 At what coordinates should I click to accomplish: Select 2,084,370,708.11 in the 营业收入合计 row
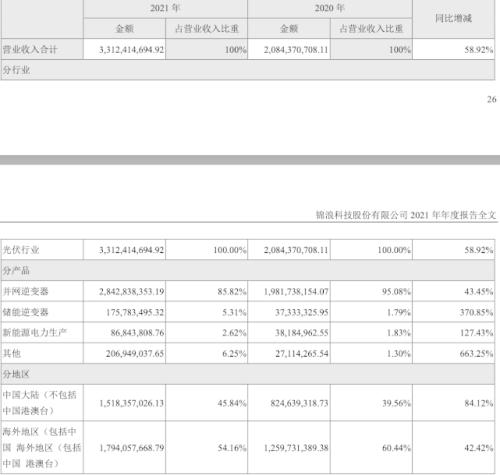click(x=296, y=50)
